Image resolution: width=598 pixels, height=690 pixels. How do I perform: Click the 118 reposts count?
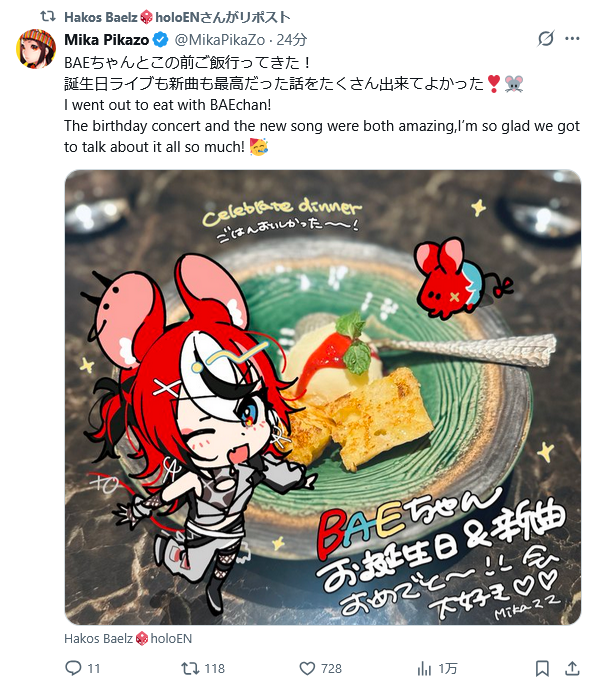tap(215, 669)
